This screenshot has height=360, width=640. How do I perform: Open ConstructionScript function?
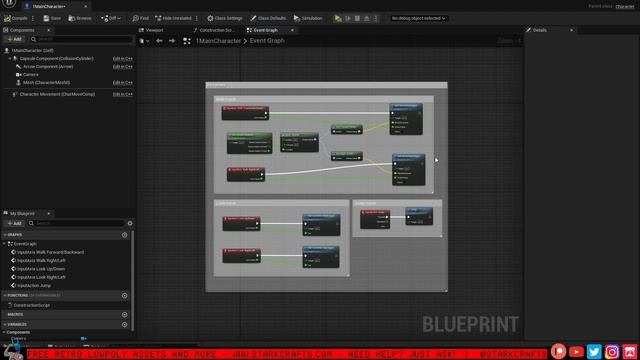pyautogui.click(x=31, y=305)
